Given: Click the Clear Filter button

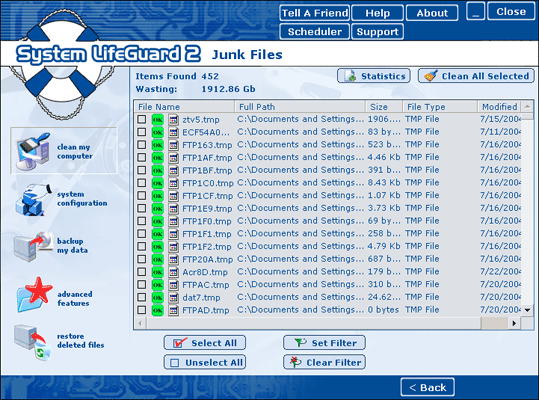Looking at the screenshot, I should [x=324, y=363].
